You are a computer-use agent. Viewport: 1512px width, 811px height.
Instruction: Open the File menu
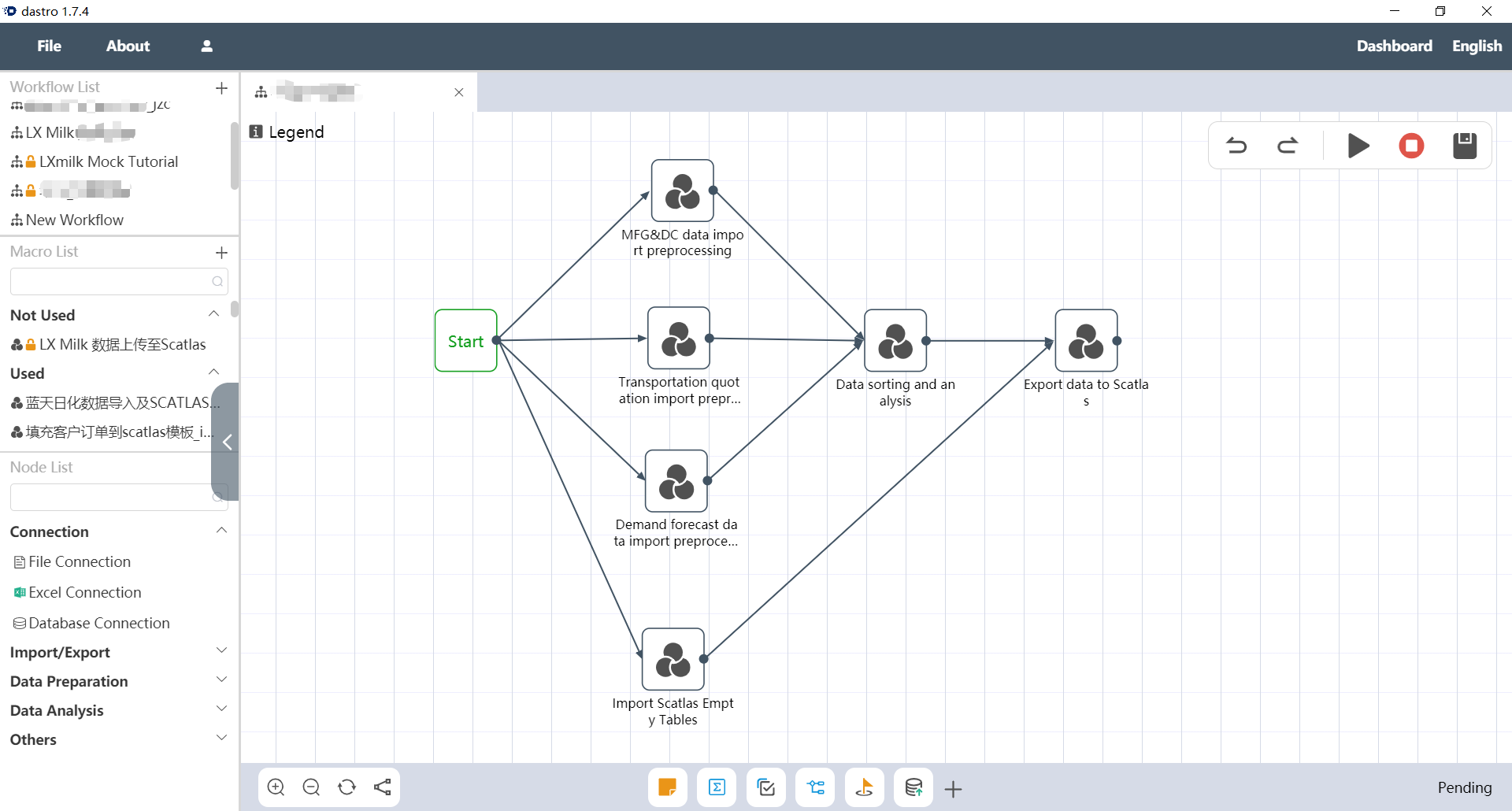tap(49, 46)
